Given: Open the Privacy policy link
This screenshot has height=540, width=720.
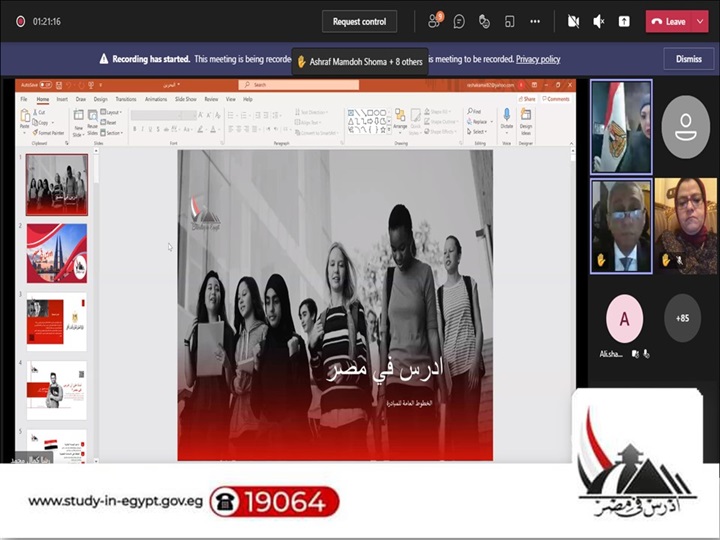Looking at the screenshot, I should coord(538,59).
